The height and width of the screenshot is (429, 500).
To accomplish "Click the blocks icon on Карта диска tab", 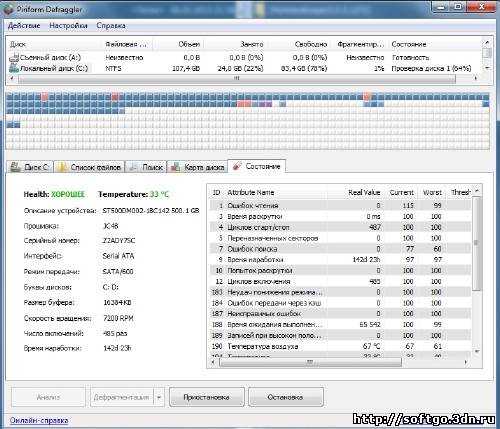I will pyautogui.click(x=176, y=167).
